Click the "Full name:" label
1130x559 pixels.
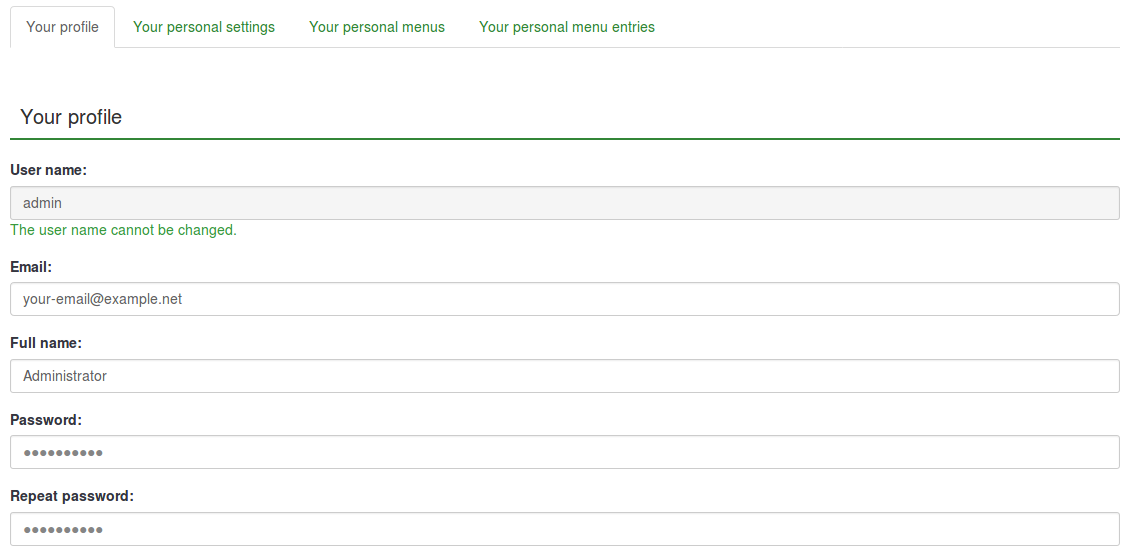[46, 343]
